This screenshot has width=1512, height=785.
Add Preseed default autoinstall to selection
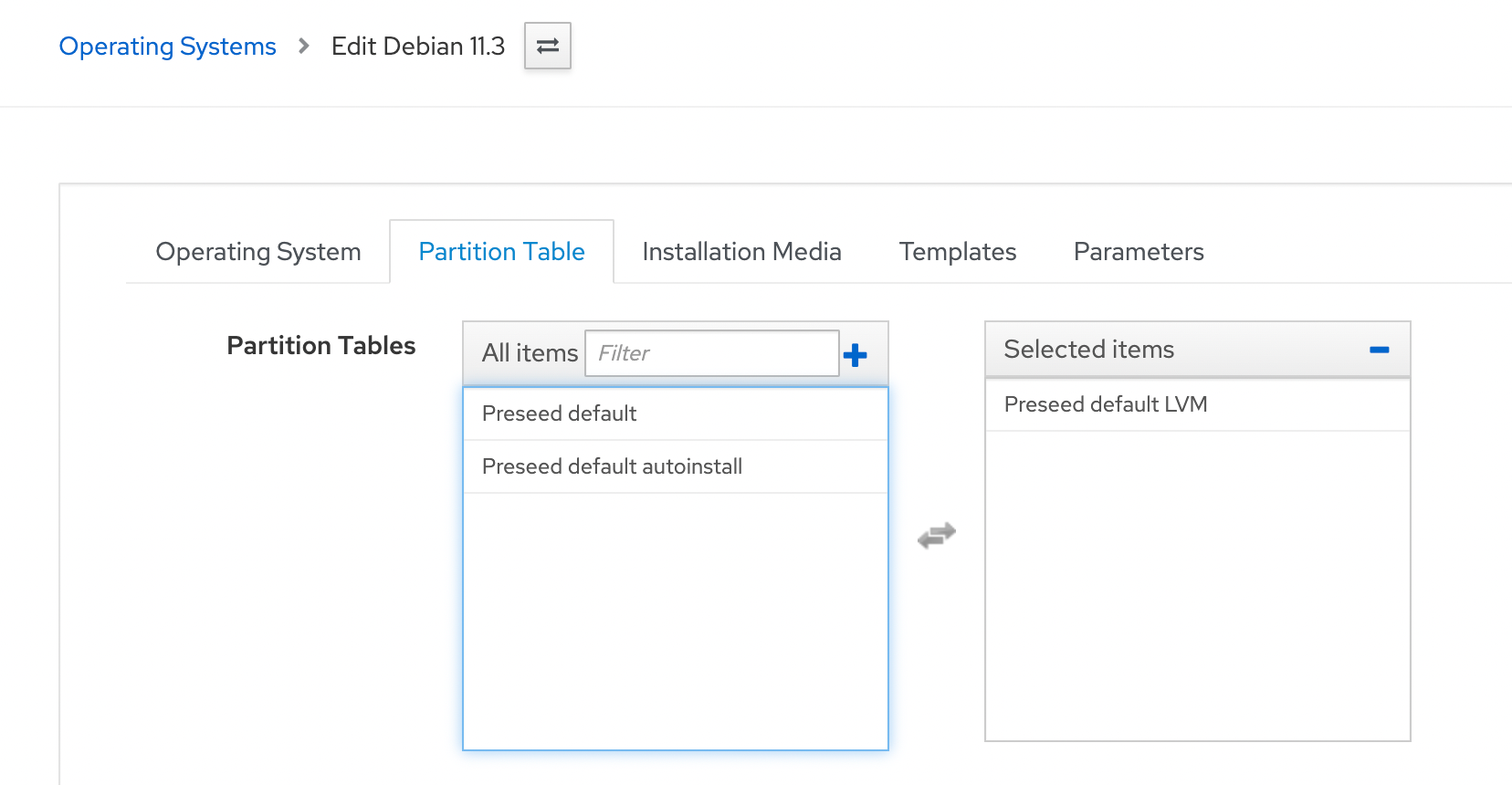pos(612,466)
